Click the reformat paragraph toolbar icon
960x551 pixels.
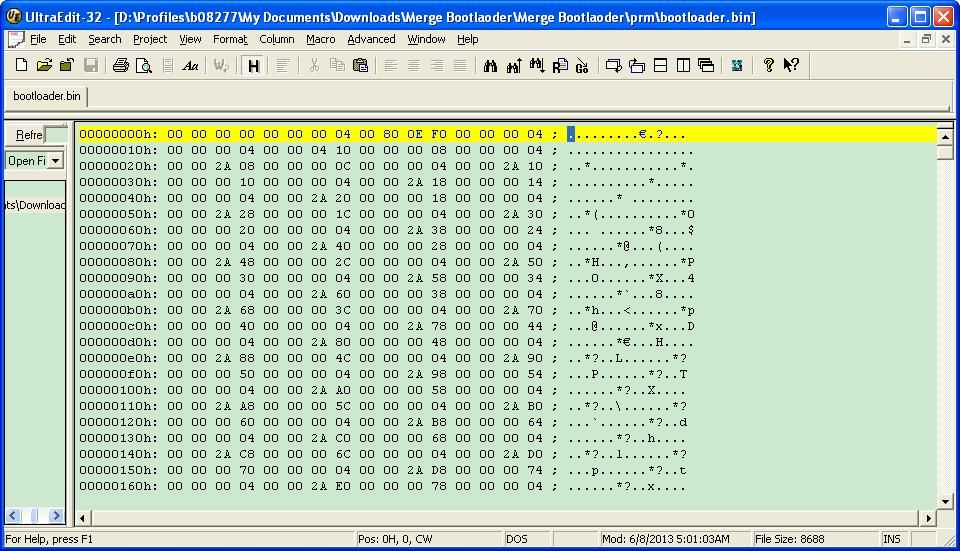point(282,65)
